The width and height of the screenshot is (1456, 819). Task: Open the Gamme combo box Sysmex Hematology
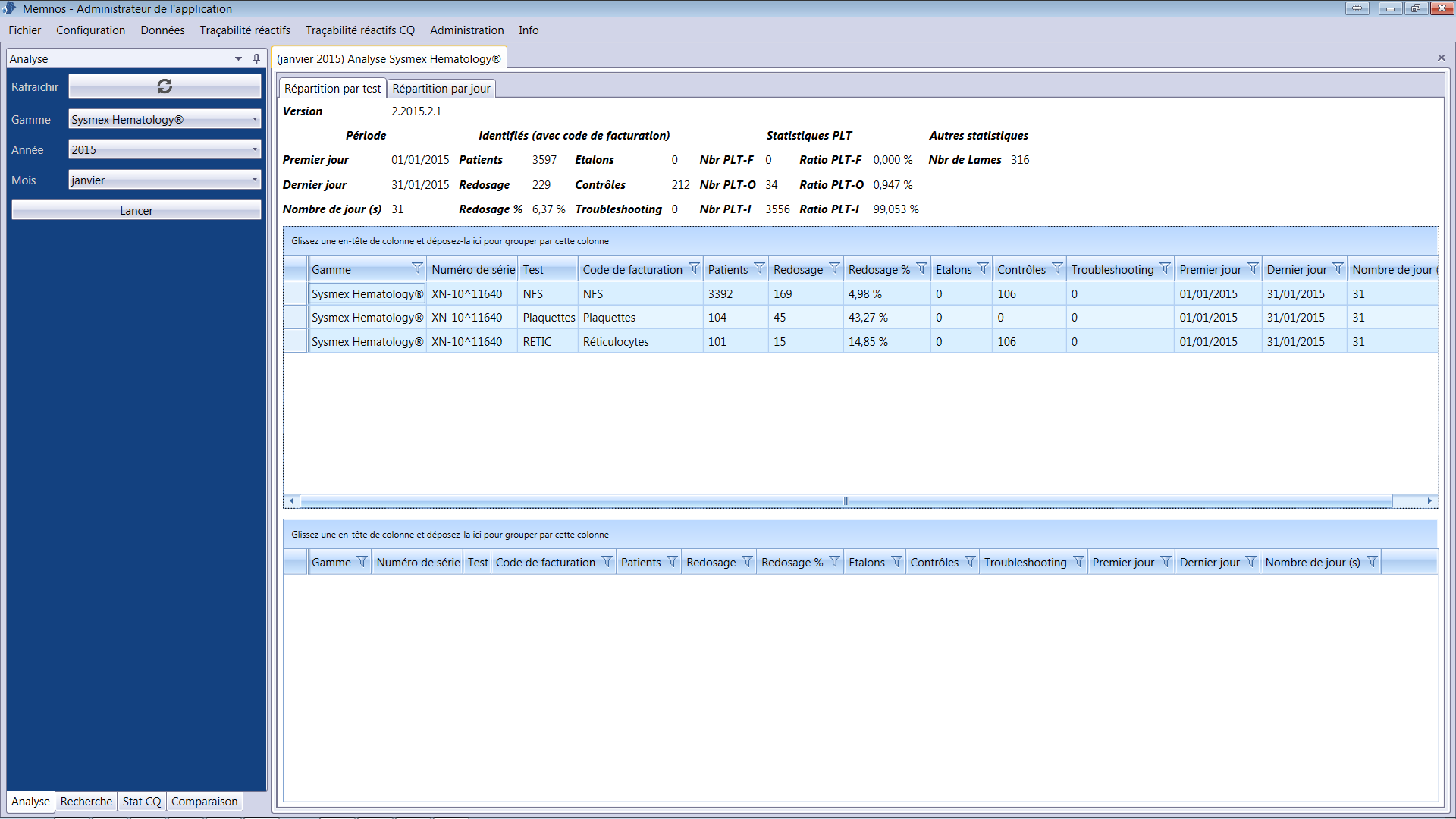pyautogui.click(x=165, y=119)
